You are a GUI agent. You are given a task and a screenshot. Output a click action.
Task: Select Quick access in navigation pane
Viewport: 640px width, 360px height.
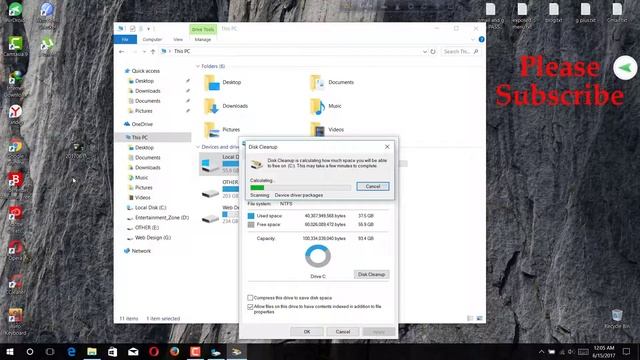point(146,71)
